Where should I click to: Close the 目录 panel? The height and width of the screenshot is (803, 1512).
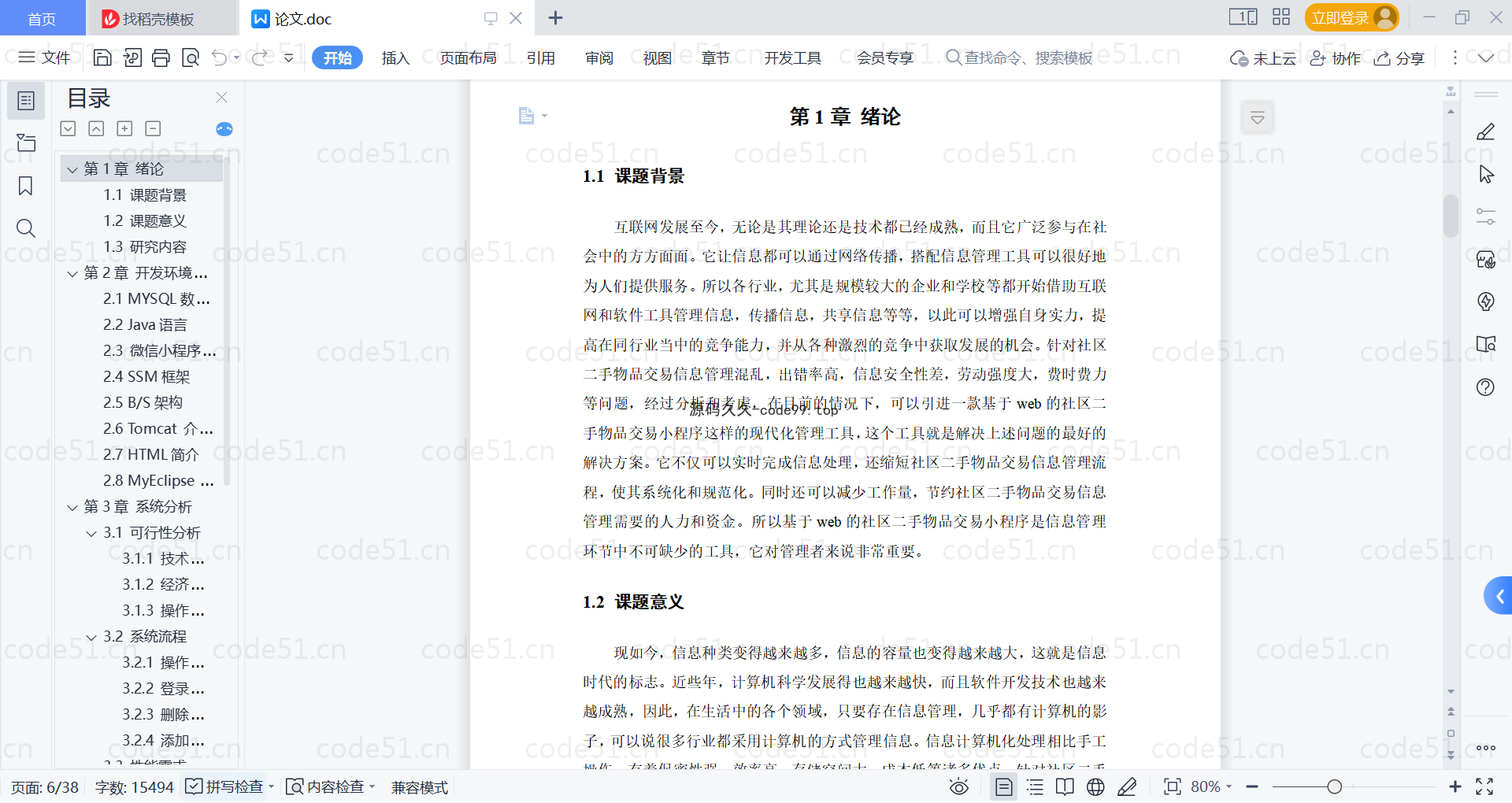221,98
